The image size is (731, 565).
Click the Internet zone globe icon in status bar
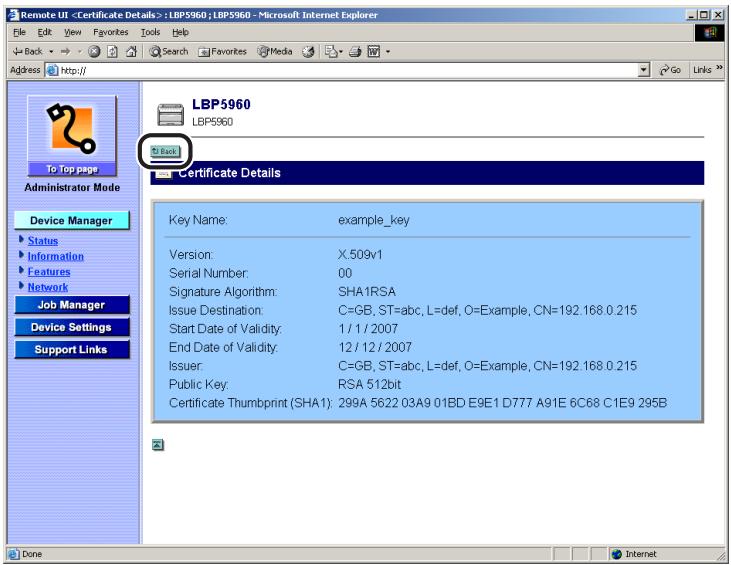point(617,554)
